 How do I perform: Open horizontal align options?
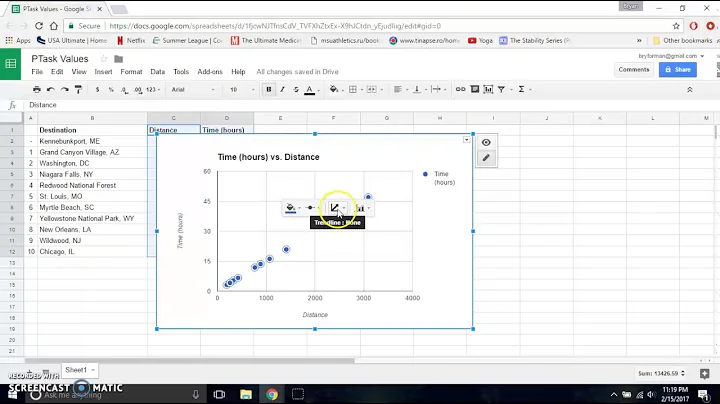400,90
